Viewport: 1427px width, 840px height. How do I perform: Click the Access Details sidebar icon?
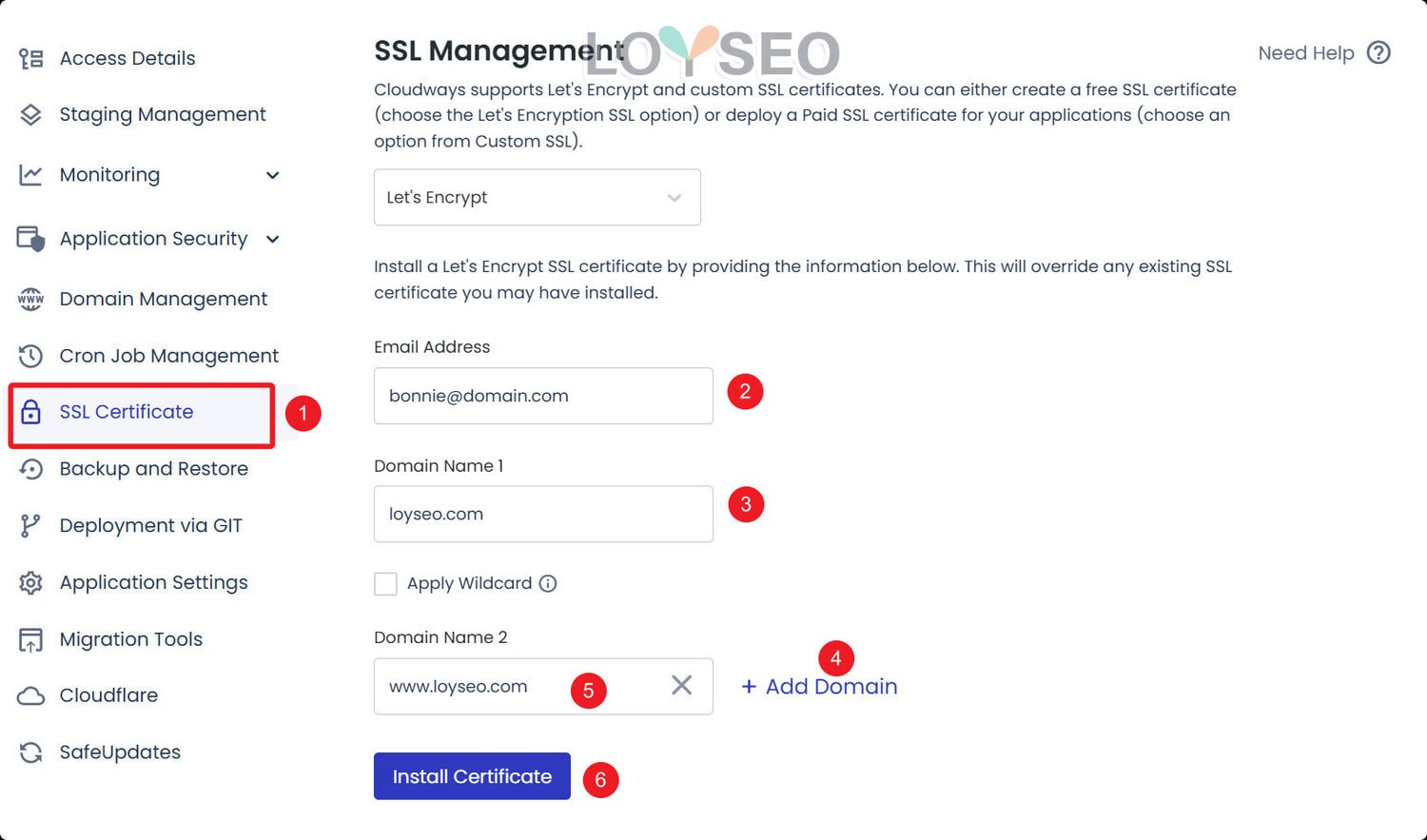click(x=30, y=59)
